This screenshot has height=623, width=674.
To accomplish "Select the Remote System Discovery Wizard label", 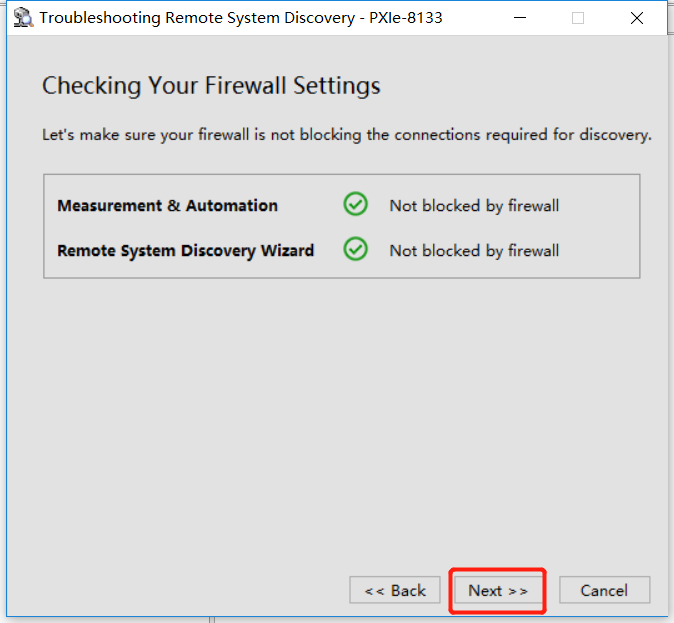I will tap(186, 251).
